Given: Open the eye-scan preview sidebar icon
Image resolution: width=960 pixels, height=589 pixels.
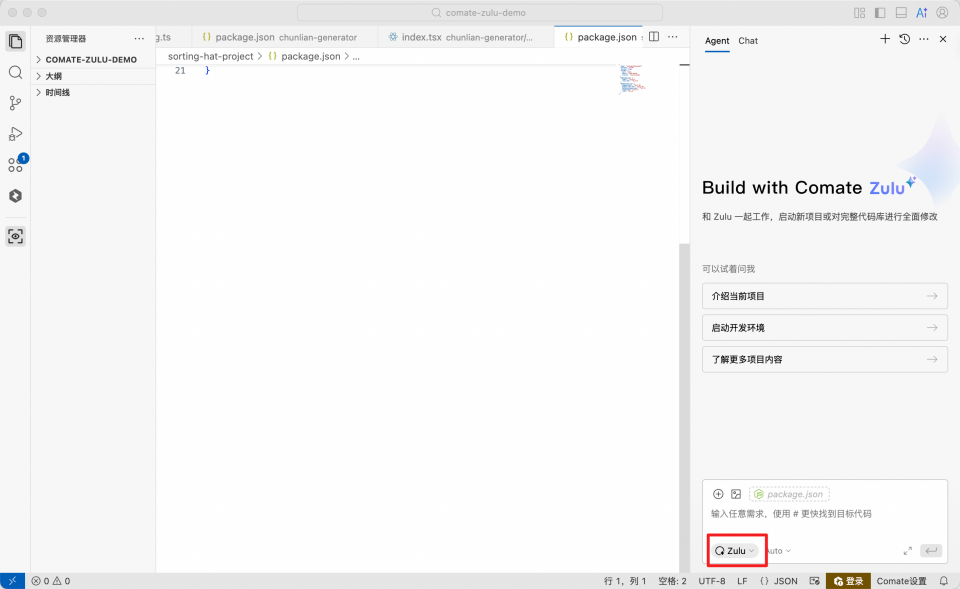Looking at the screenshot, I should [15, 236].
